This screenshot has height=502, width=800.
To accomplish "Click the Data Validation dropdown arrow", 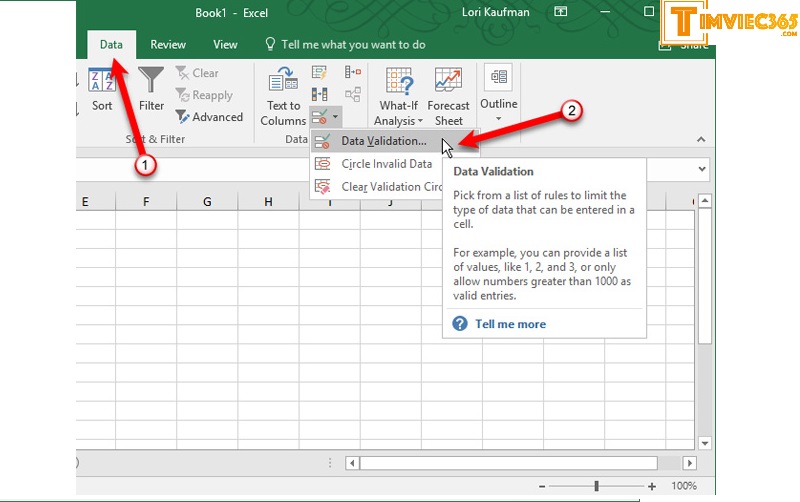I will pos(336,118).
